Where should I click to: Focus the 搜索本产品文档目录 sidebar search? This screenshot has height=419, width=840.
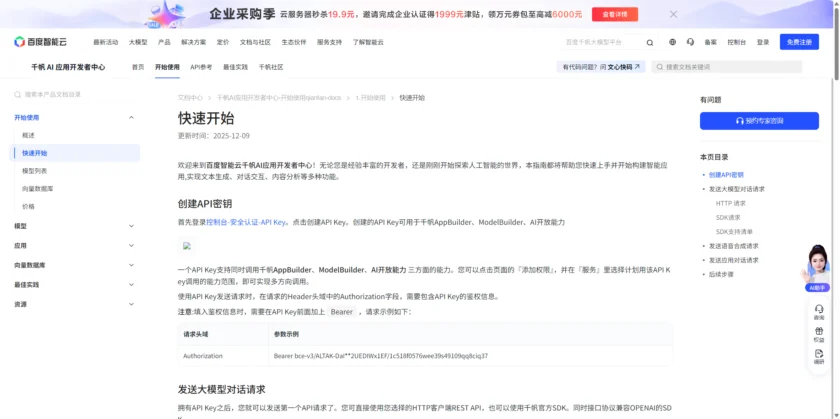tap(74, 94)
